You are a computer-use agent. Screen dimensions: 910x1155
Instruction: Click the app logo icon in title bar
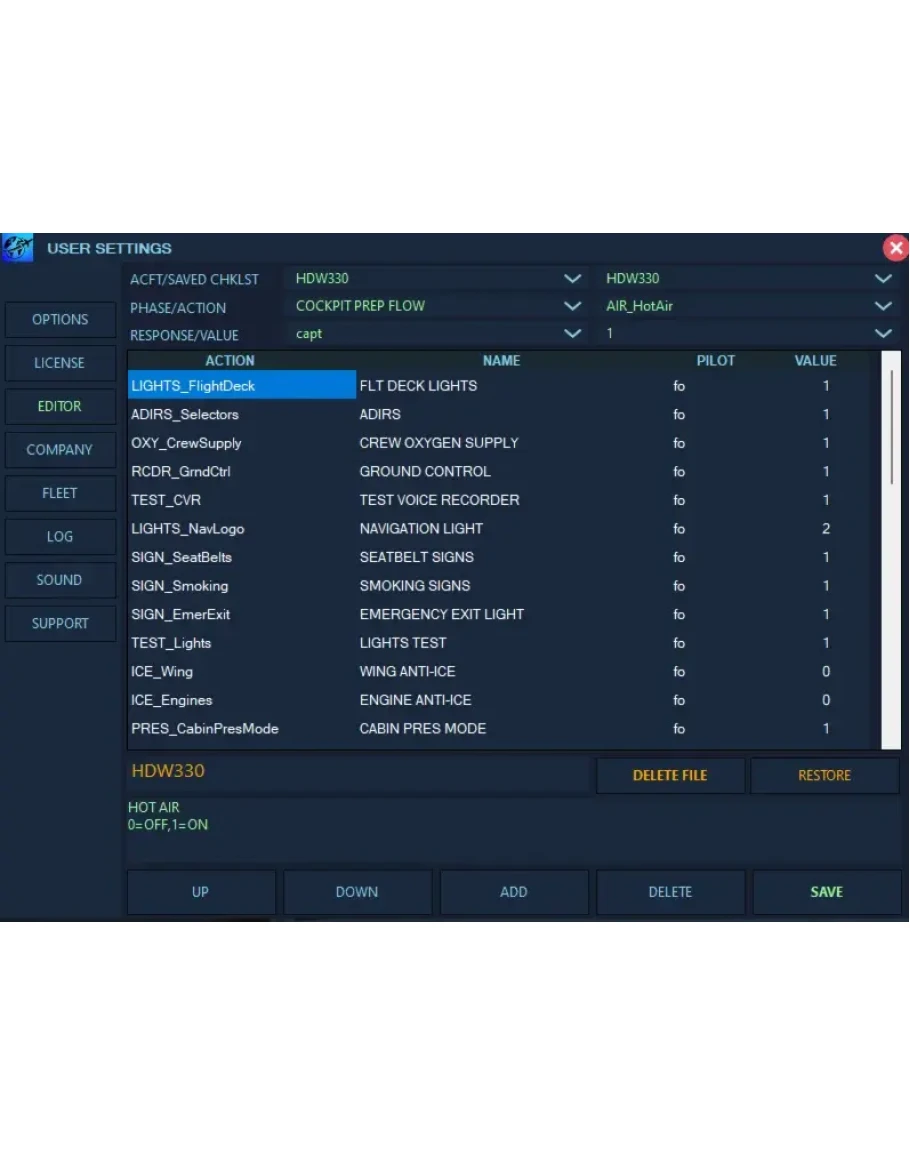click(17, 248)
